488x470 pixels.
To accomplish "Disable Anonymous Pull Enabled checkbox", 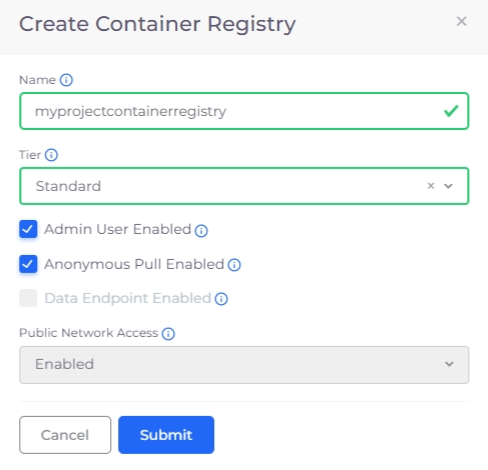I will (x=28, y=264).
